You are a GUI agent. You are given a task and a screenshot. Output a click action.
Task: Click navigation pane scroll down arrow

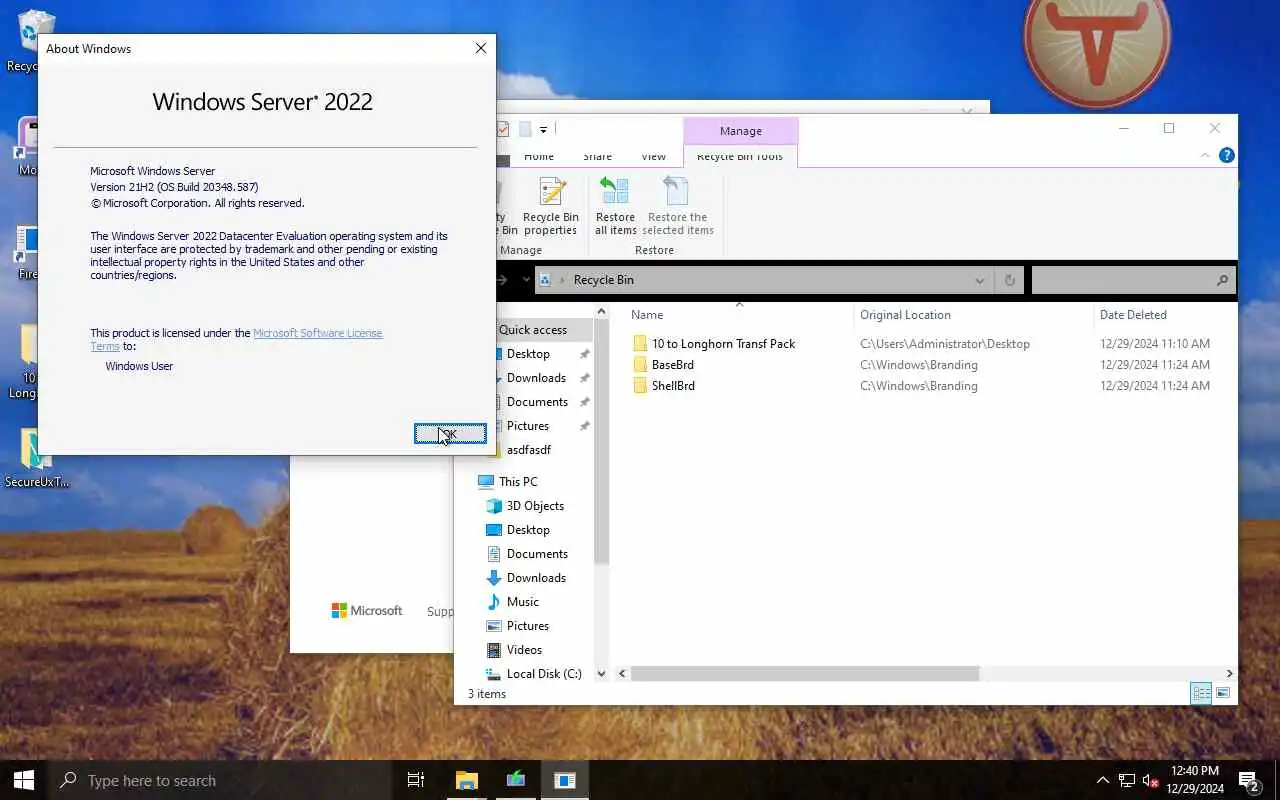coord(601,674)
